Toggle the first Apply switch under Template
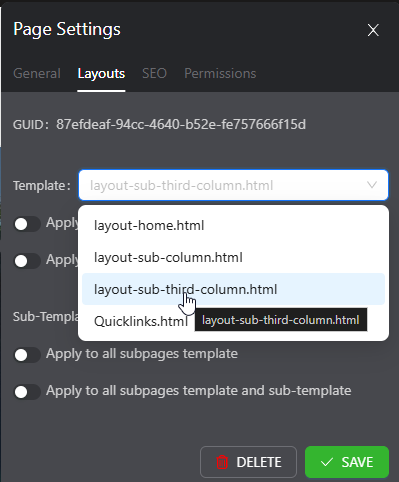This screenshot has width=399, height=482. coord(27,224)
